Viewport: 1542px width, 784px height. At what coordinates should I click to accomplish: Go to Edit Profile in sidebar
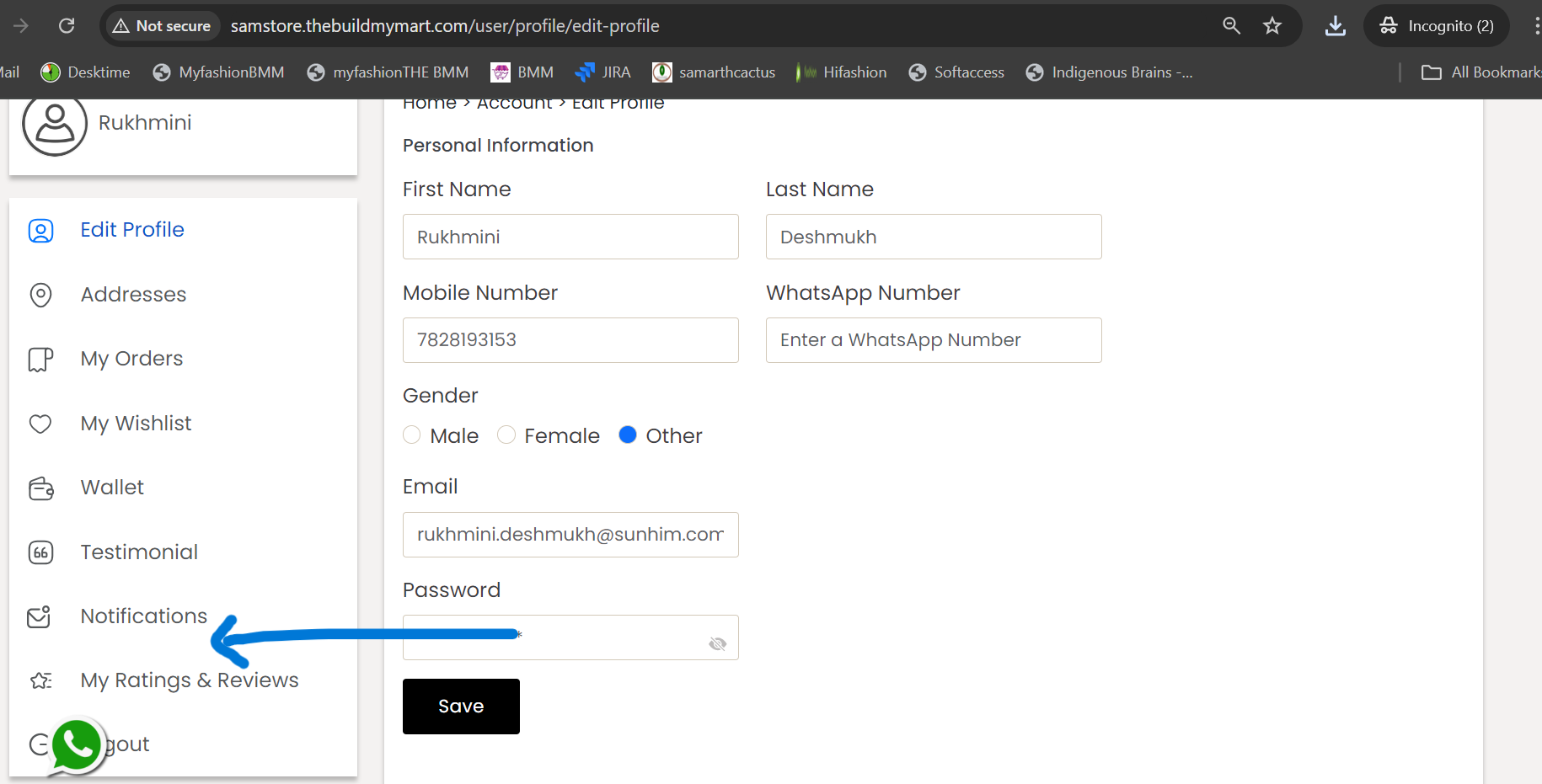coord(132,230)
